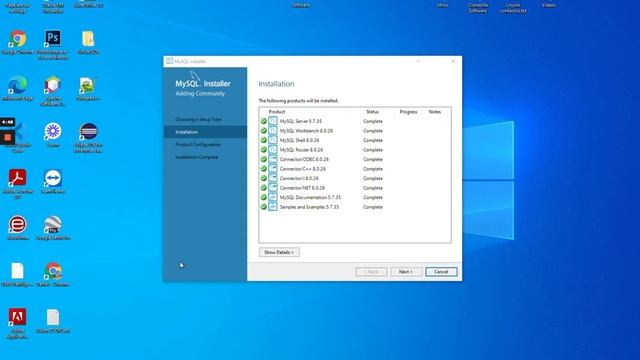The image size is (640, 360).
Task: Open the Photoshop desktop shortcut
Action: [x=53, y=38]
